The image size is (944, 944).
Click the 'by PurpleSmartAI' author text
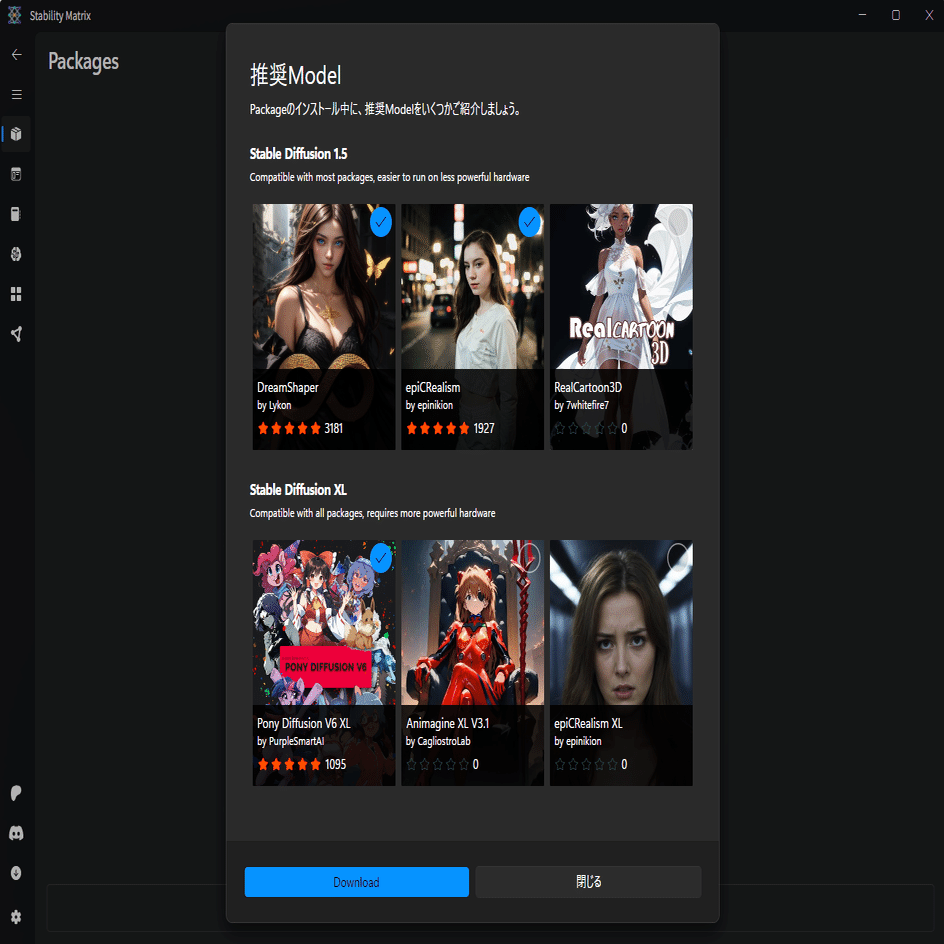(291, 741)
